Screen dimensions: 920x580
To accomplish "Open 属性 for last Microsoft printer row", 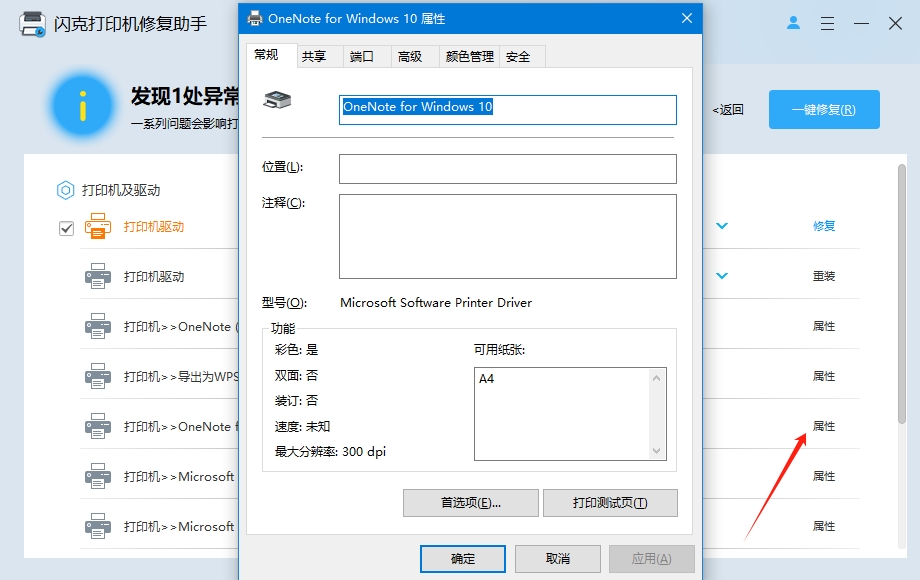I will point(824,526).
